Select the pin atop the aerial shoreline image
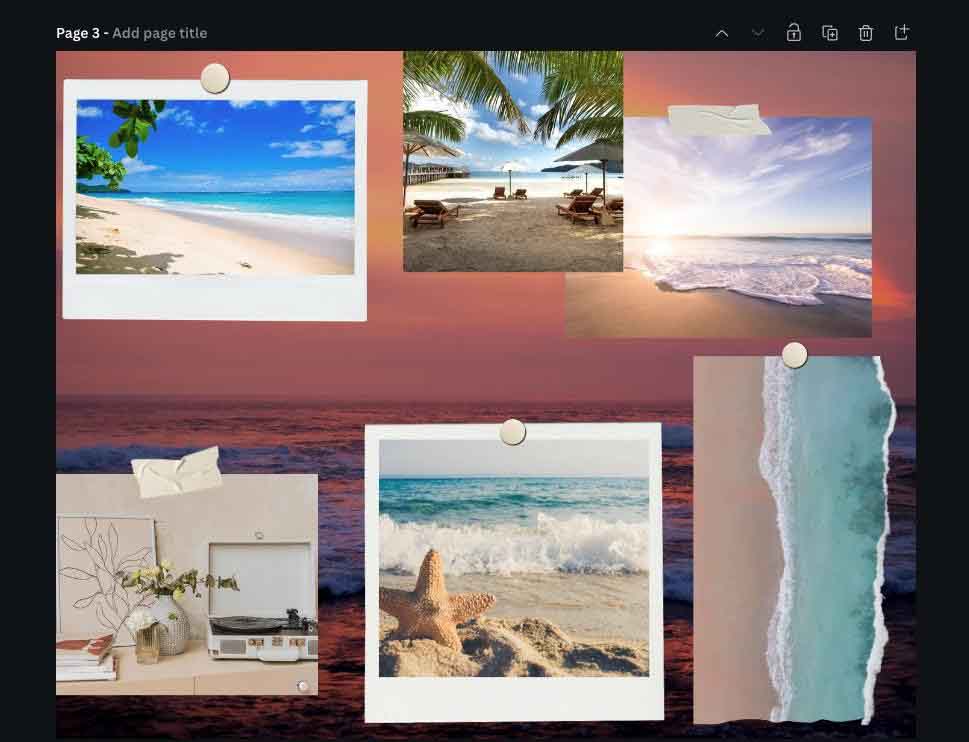The width and height of the screenshot is (969, 742). coord(794,355)
